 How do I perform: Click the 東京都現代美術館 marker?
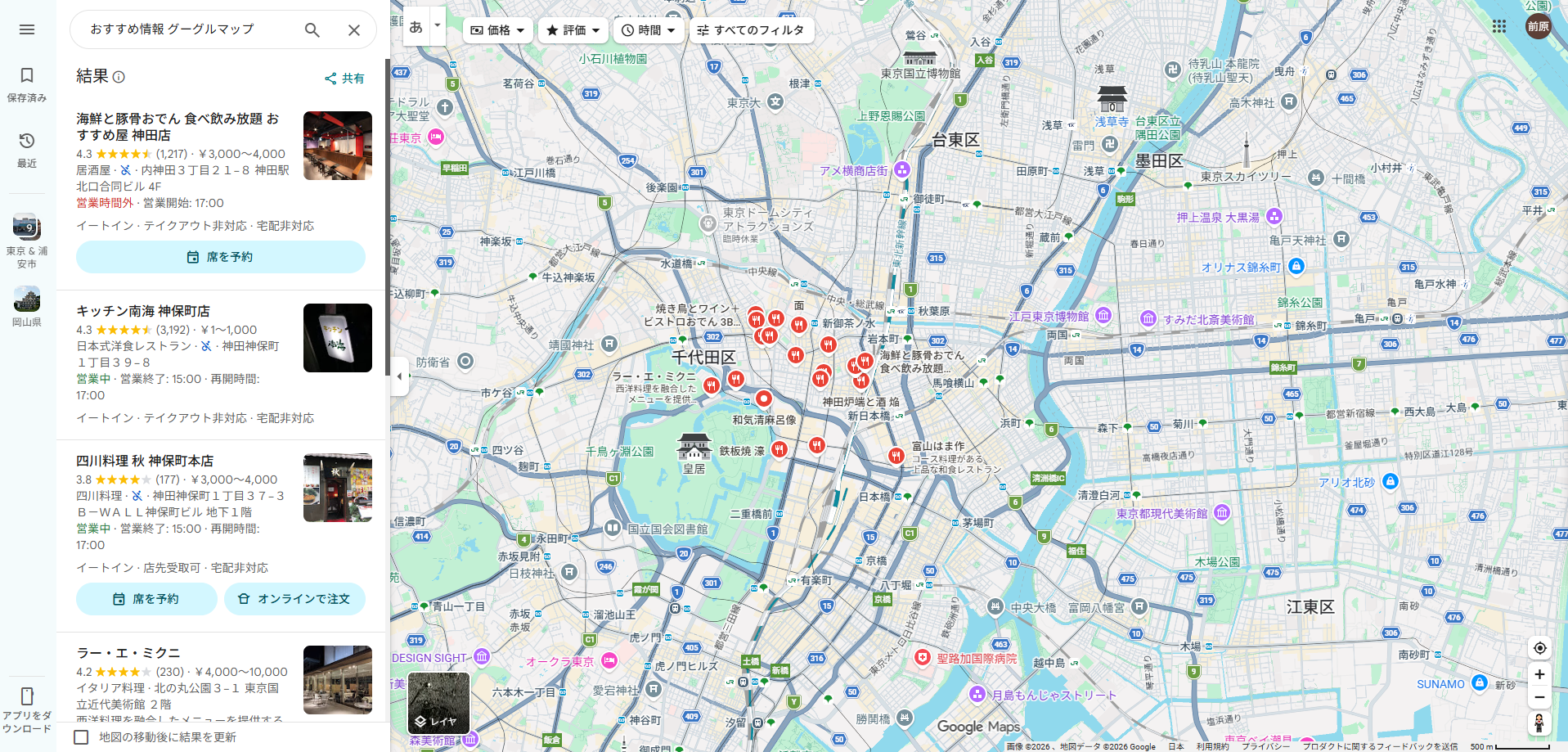pos(1222,513)
